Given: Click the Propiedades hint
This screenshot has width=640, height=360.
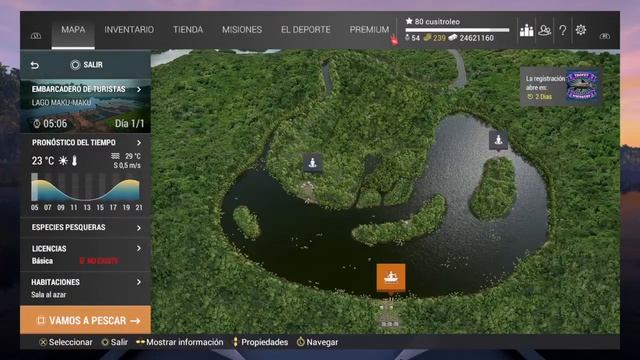Looking at the screenshot, I should point(260,342).
